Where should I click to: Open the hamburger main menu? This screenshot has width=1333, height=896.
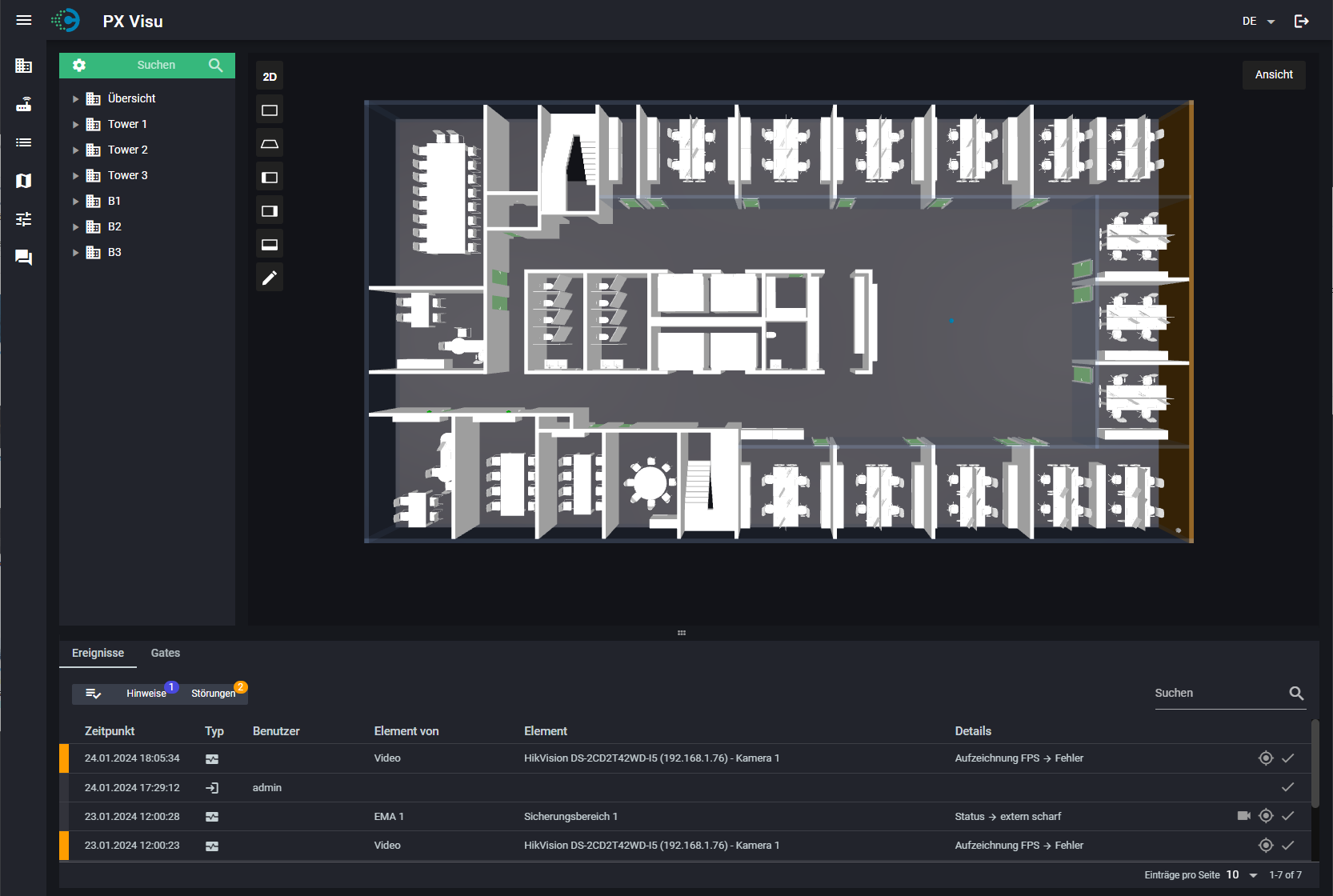click(x=24, y=21)
